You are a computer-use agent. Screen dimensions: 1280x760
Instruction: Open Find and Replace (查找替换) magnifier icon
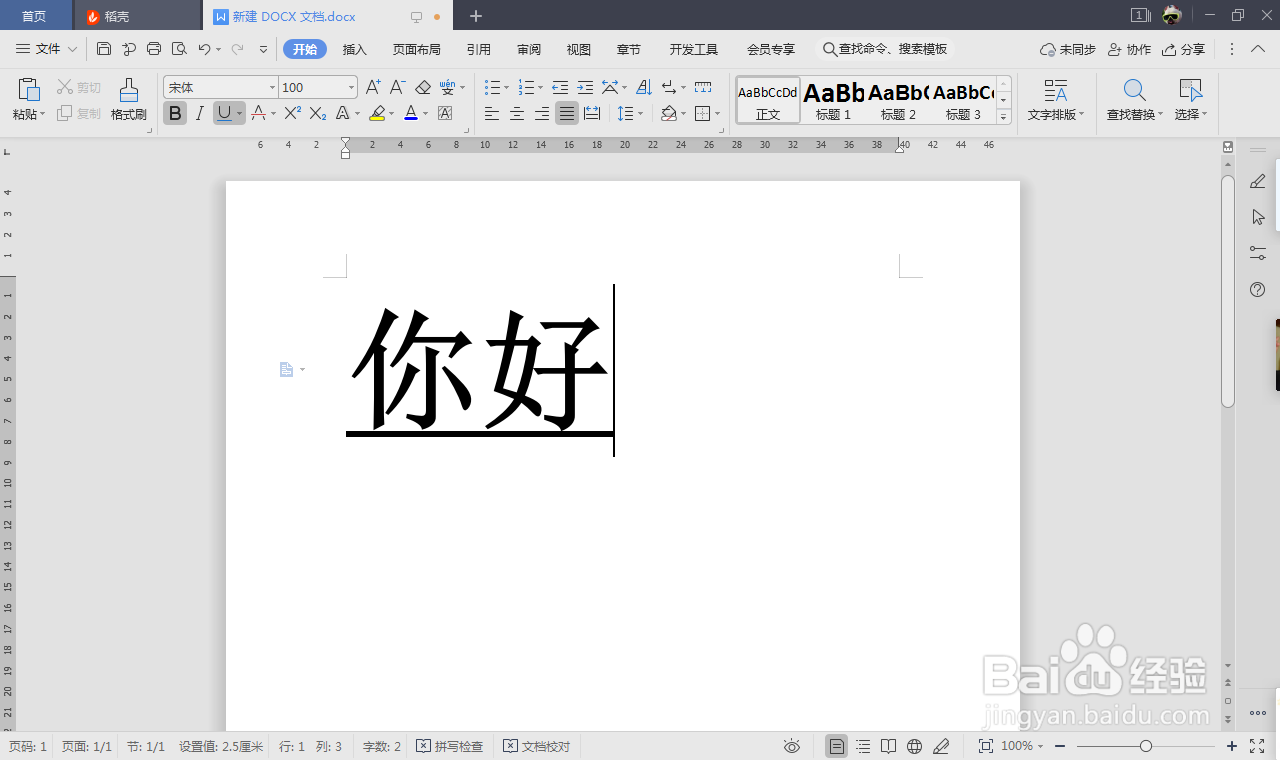[1134, 91]
